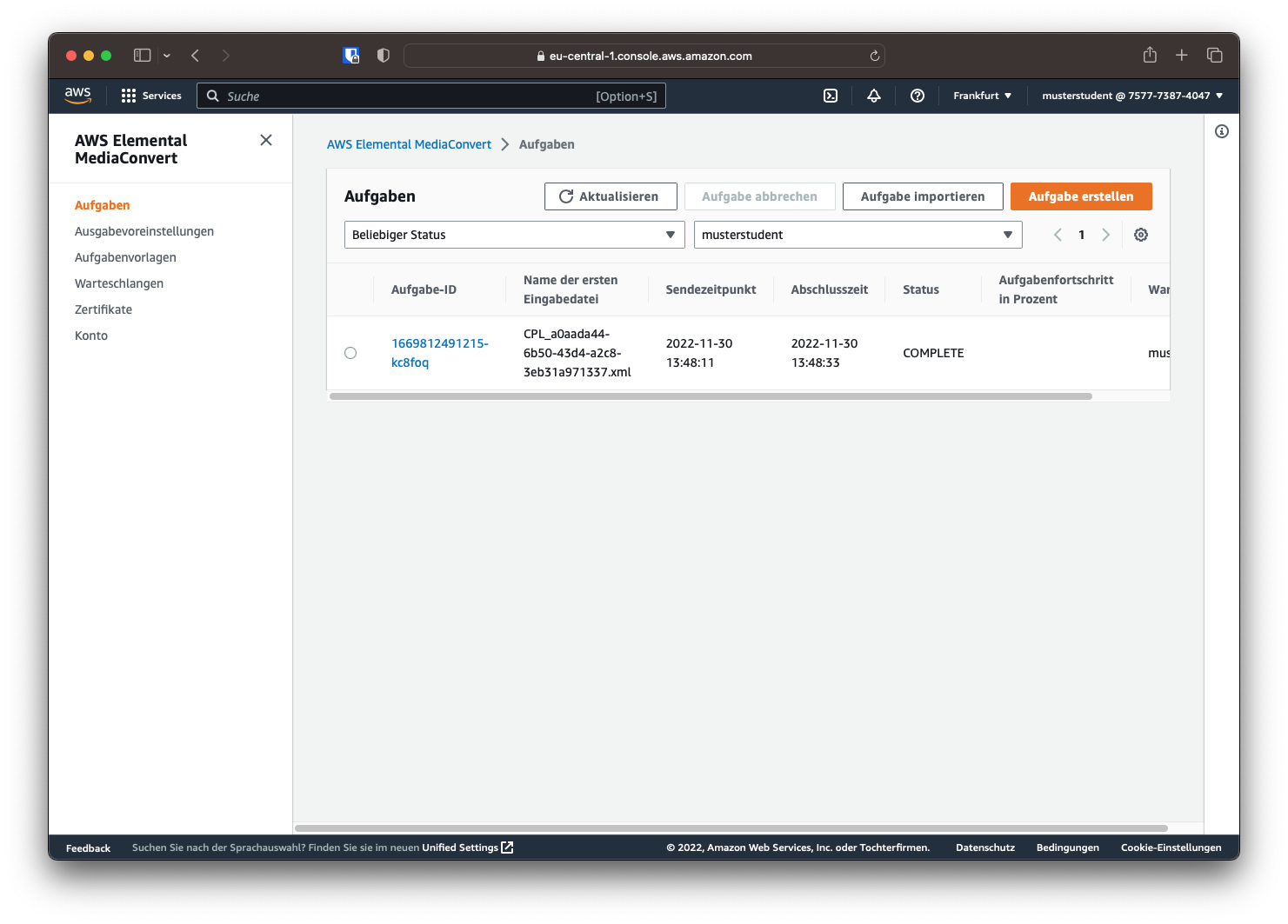Click Aufgabe erstellen button
Screen dimensions: 1288x924
point(1081,196)
